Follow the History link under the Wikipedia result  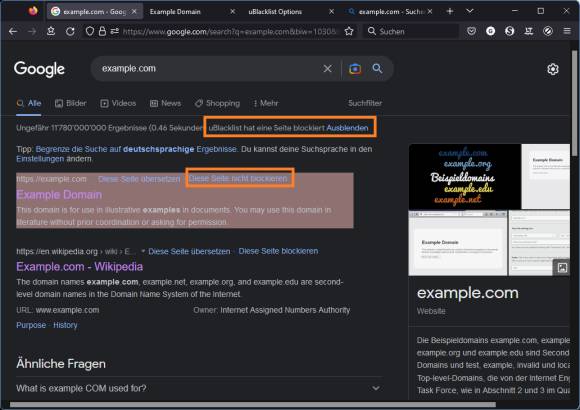point(65,325)
